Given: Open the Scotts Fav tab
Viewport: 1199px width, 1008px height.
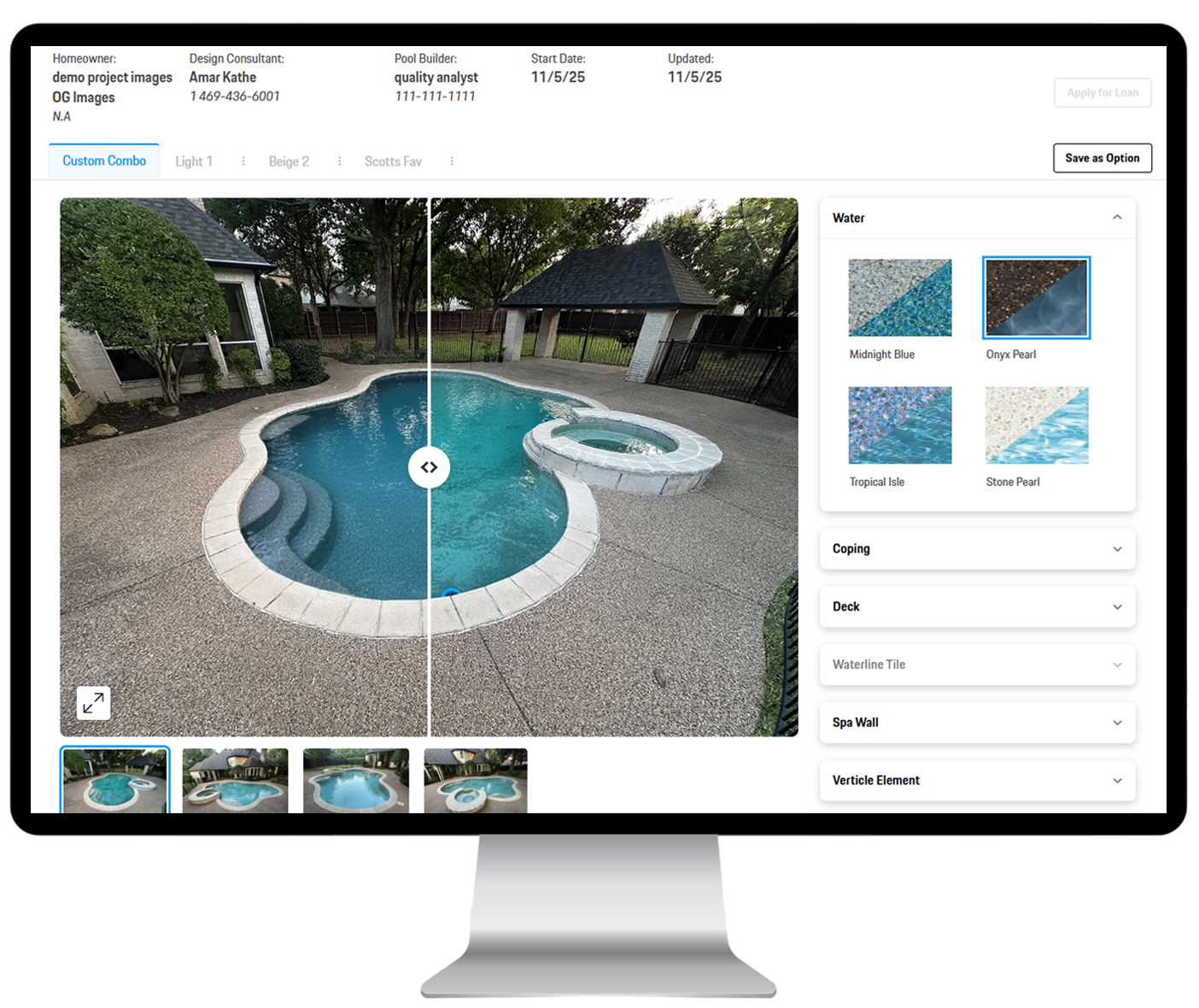Looking at the screenshot, I should coord(393,161).
